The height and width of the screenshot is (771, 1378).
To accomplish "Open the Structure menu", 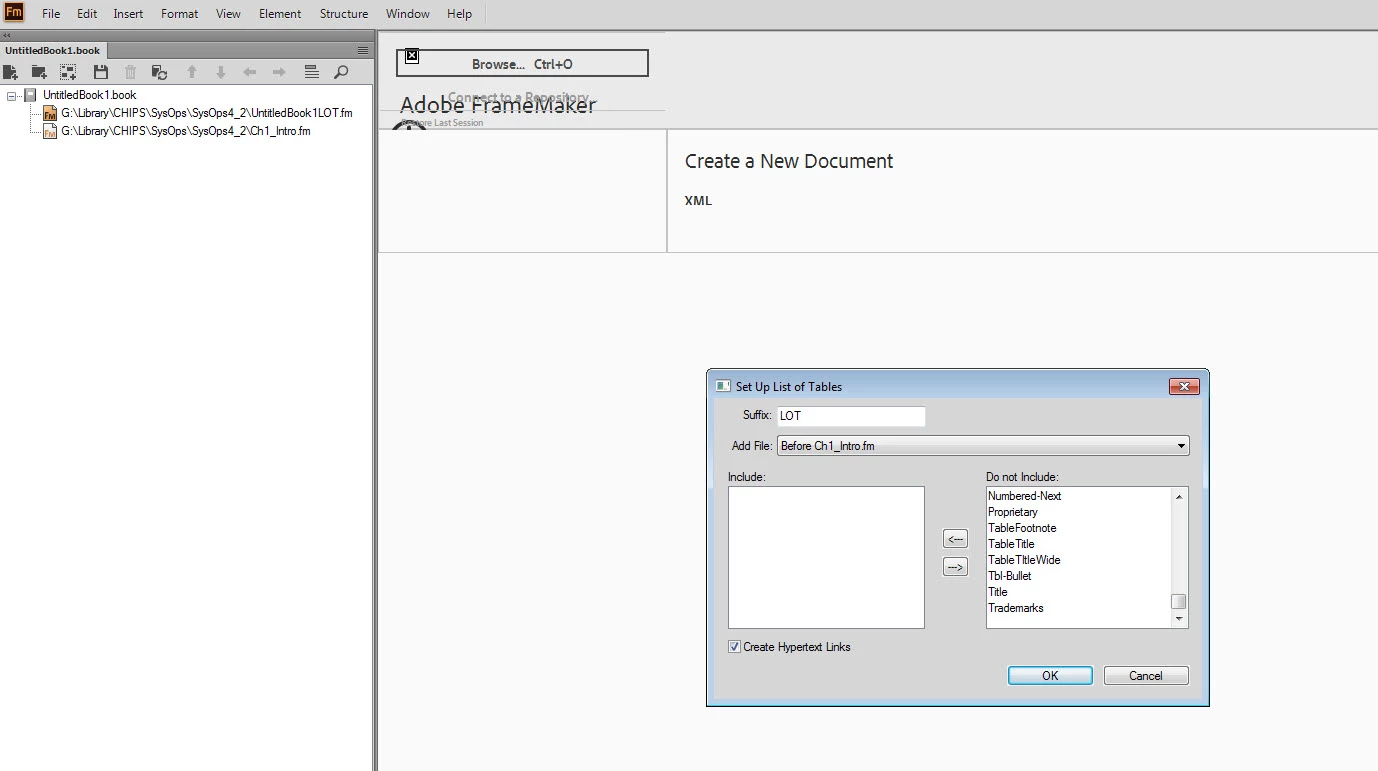I will 344,14.
